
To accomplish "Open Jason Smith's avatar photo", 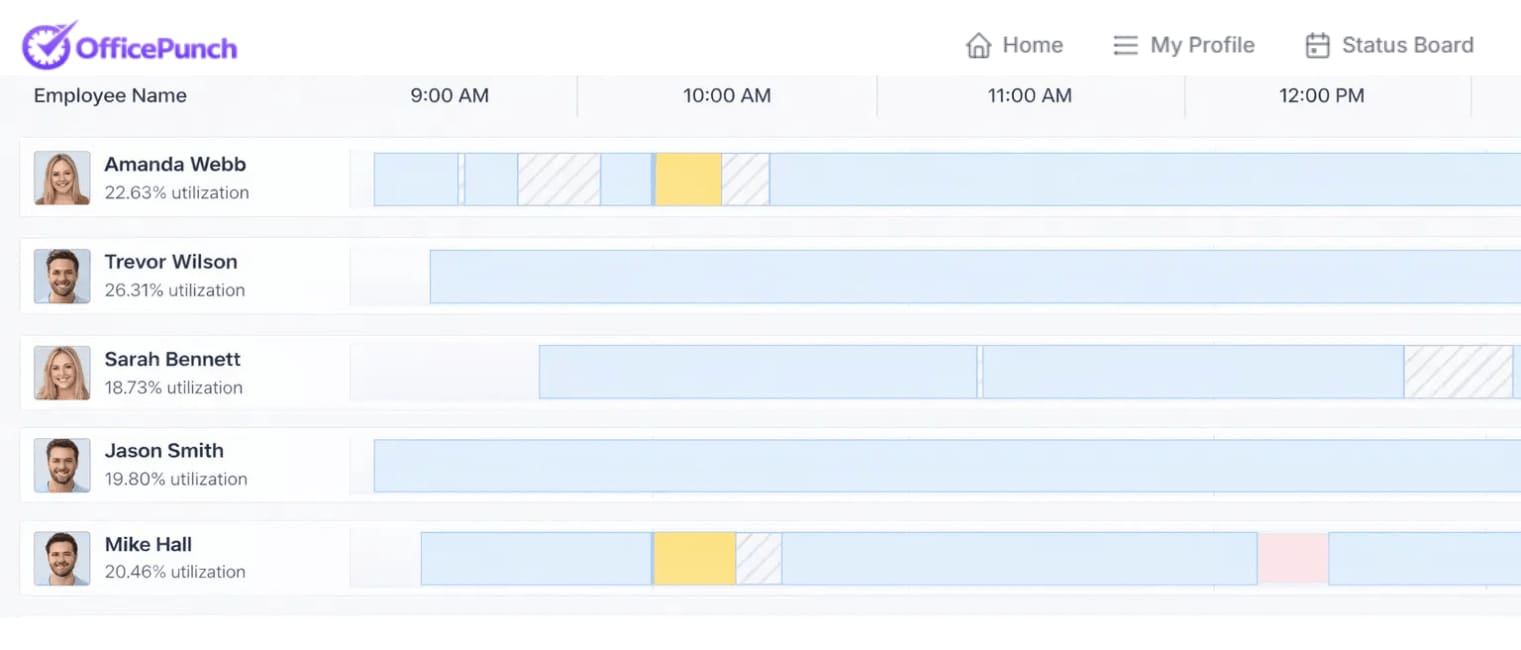I will (x=62, y=465).
